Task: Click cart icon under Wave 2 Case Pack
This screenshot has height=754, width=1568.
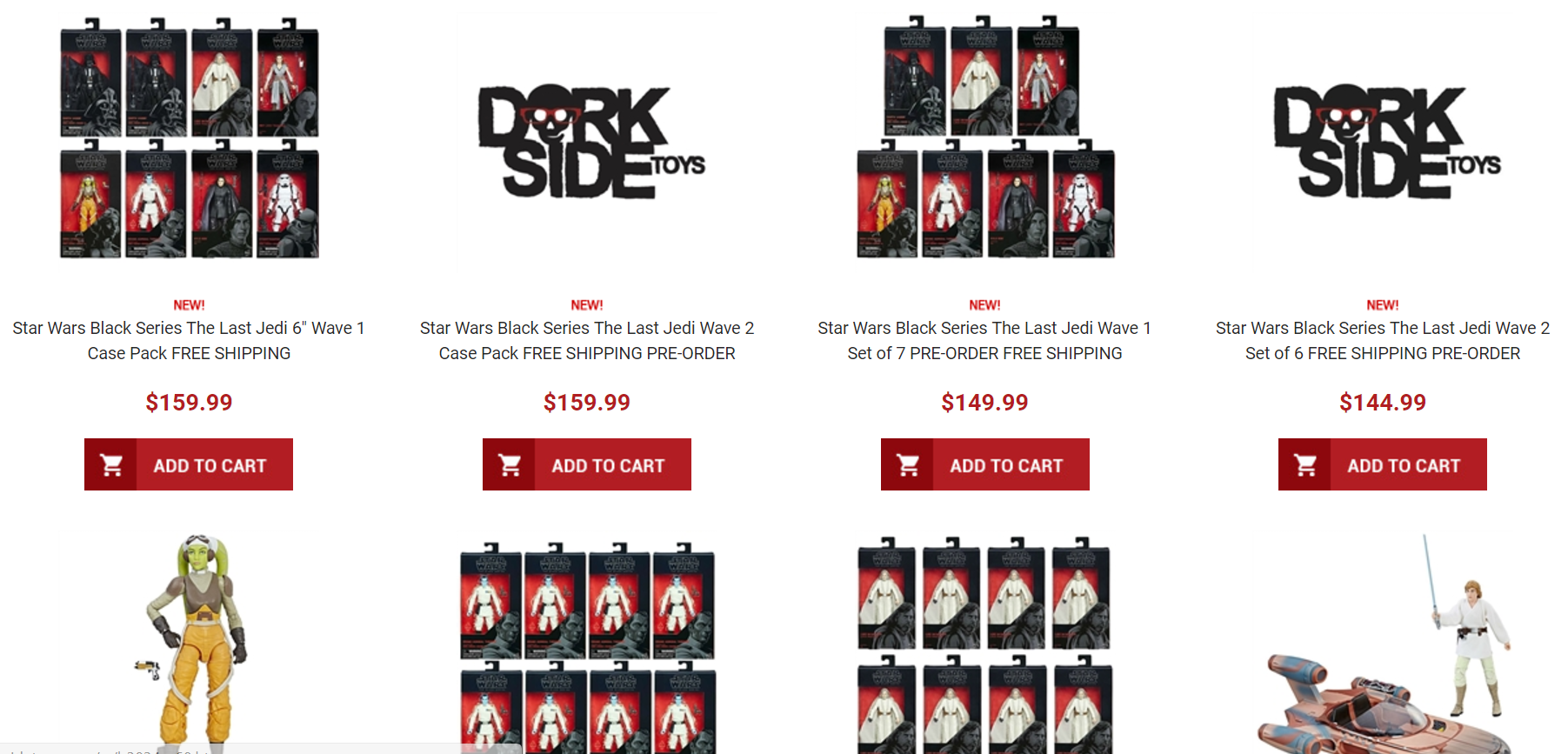Action: pos(509,465)
